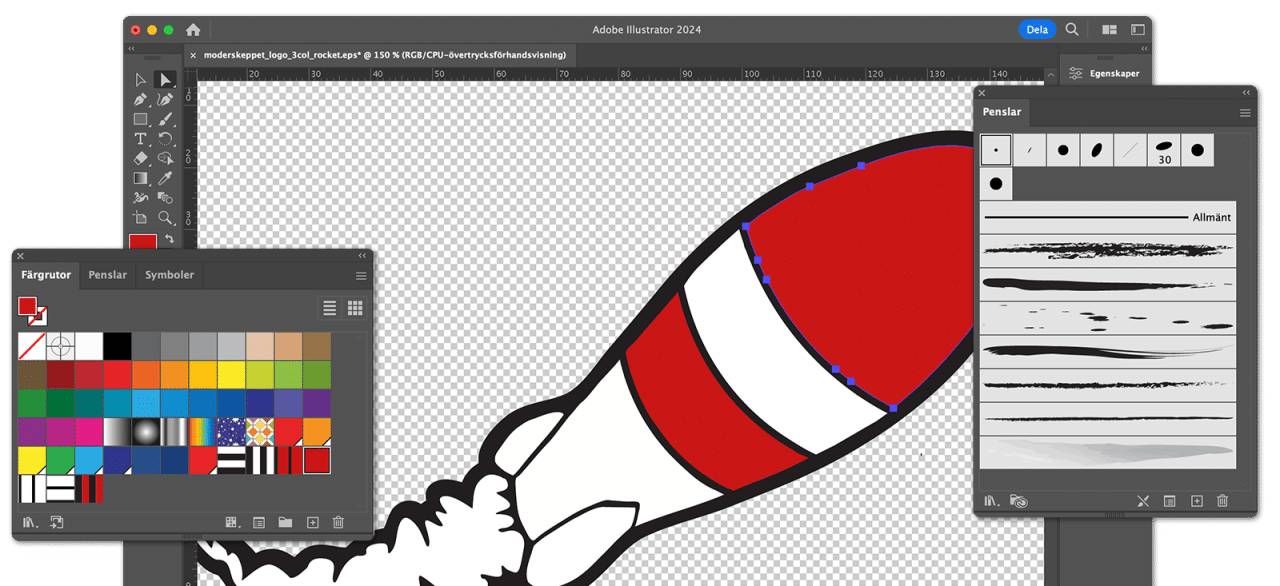The image size is (1280, 586).
Task: Click the trash icon in the Penslar panel
Action: pyautogui.click(x=1222, y=501)
